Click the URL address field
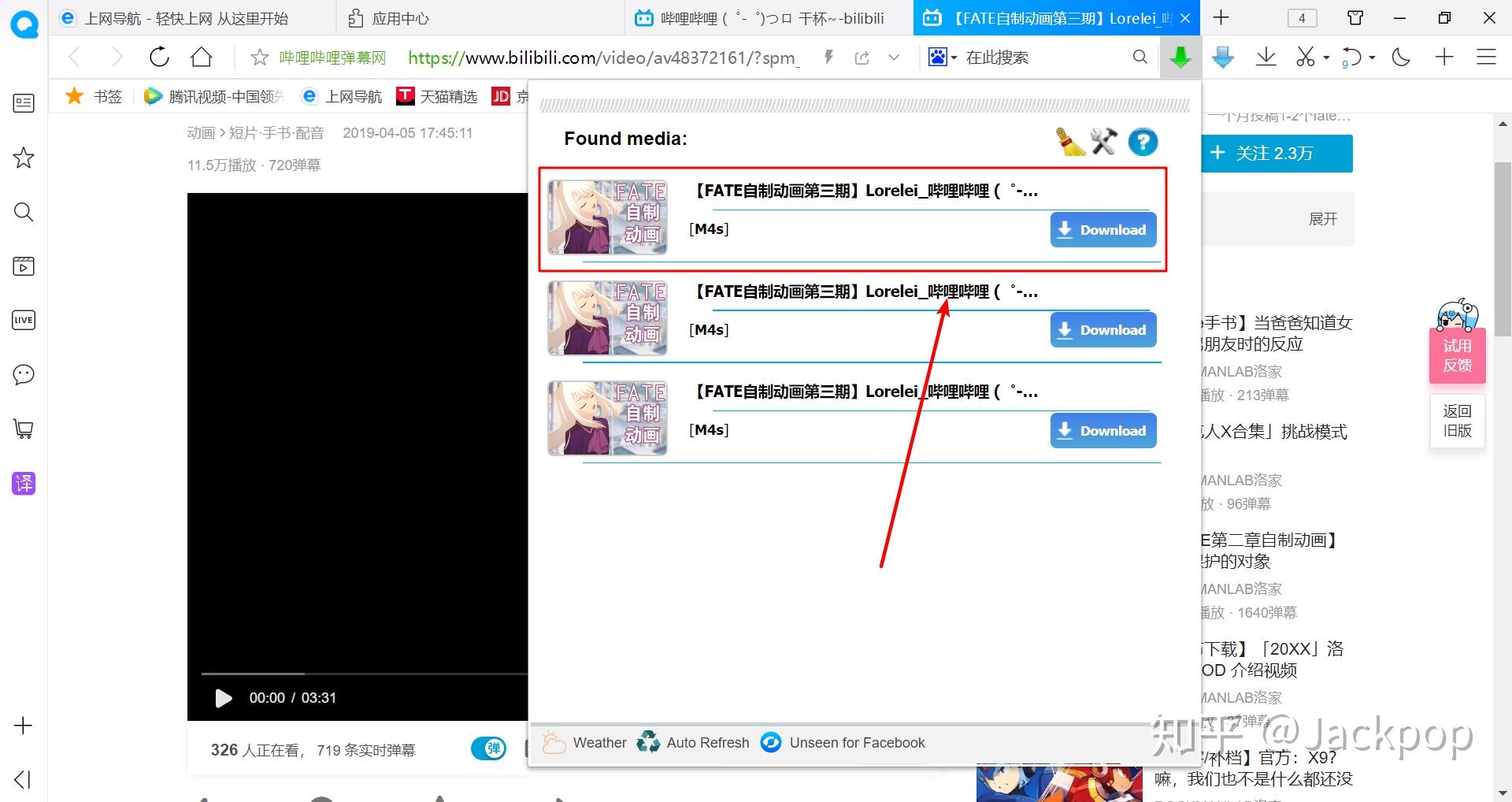Screen dimensions: 1512x802 click(x=603, y=58)
